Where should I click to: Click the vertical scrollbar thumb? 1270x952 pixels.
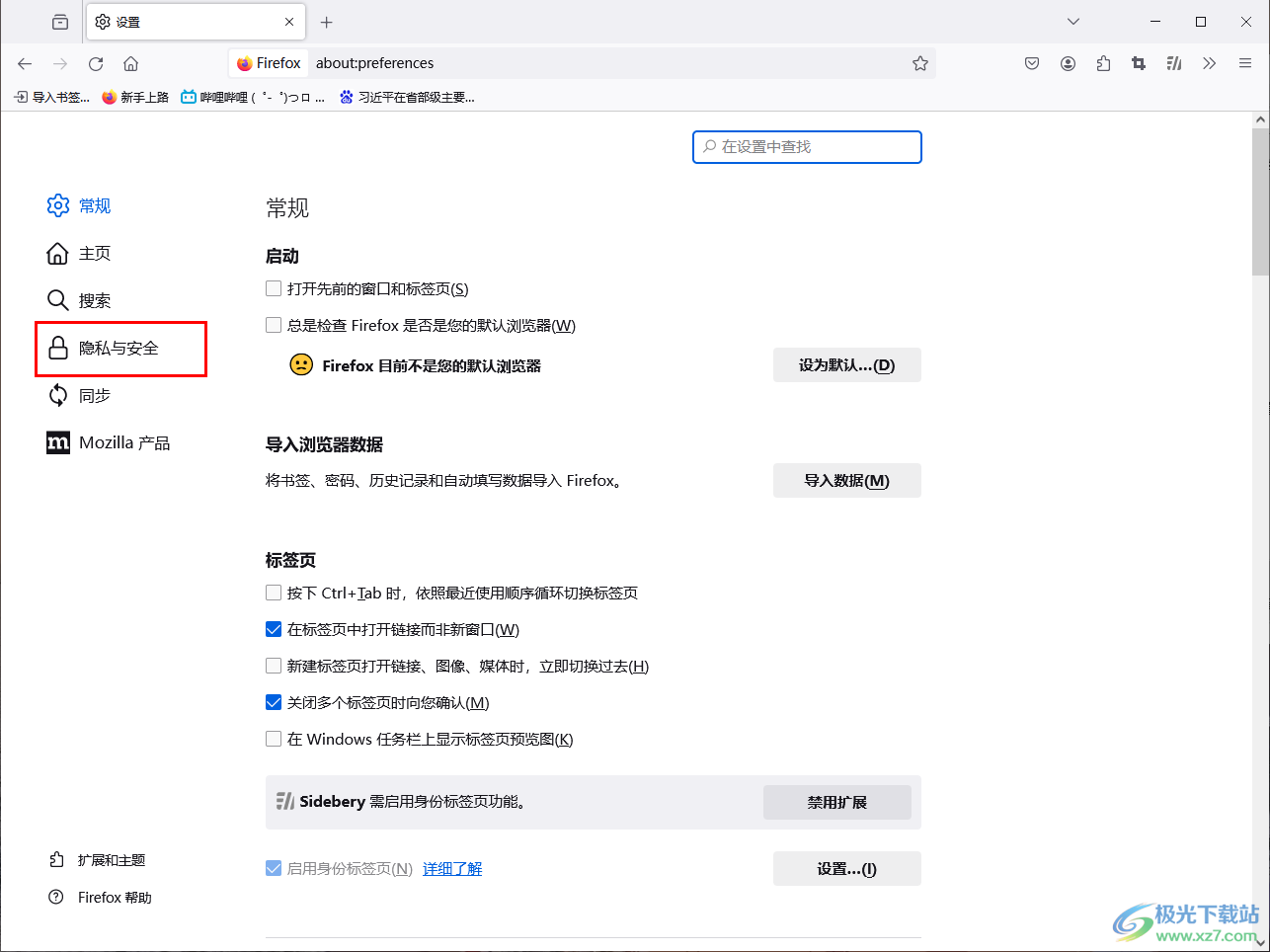[1260, 201]
